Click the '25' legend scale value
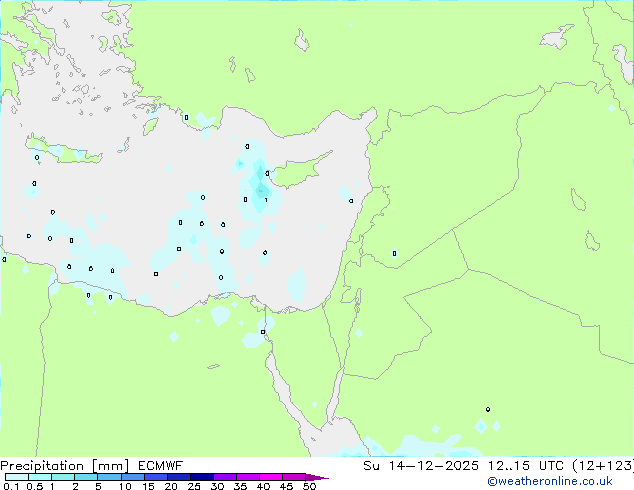634x490 pixels. click(194, 486)
